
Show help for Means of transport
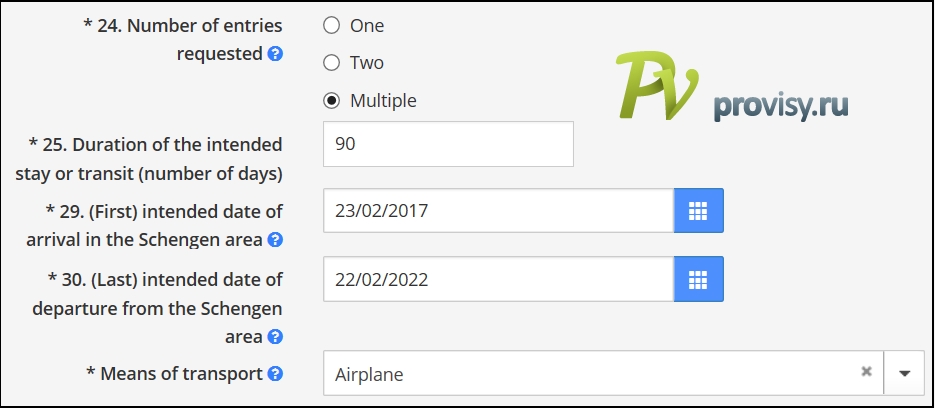pyautogui.click(x=275, y=374)
